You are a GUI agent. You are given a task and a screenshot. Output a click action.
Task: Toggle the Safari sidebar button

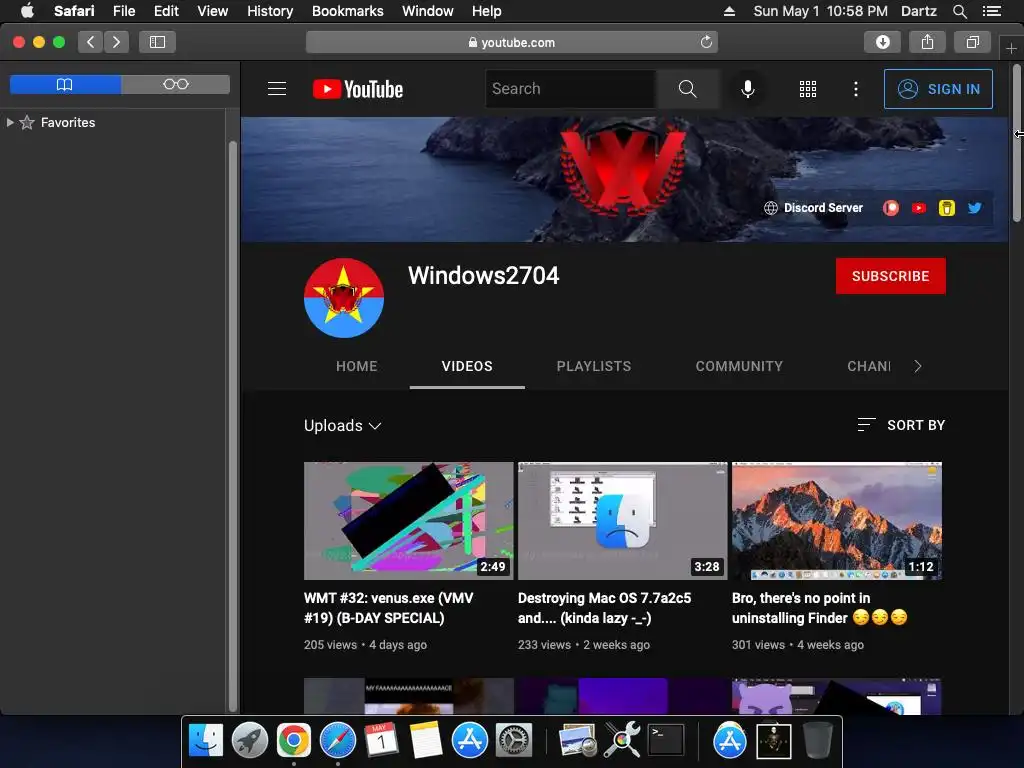(157, 42)
